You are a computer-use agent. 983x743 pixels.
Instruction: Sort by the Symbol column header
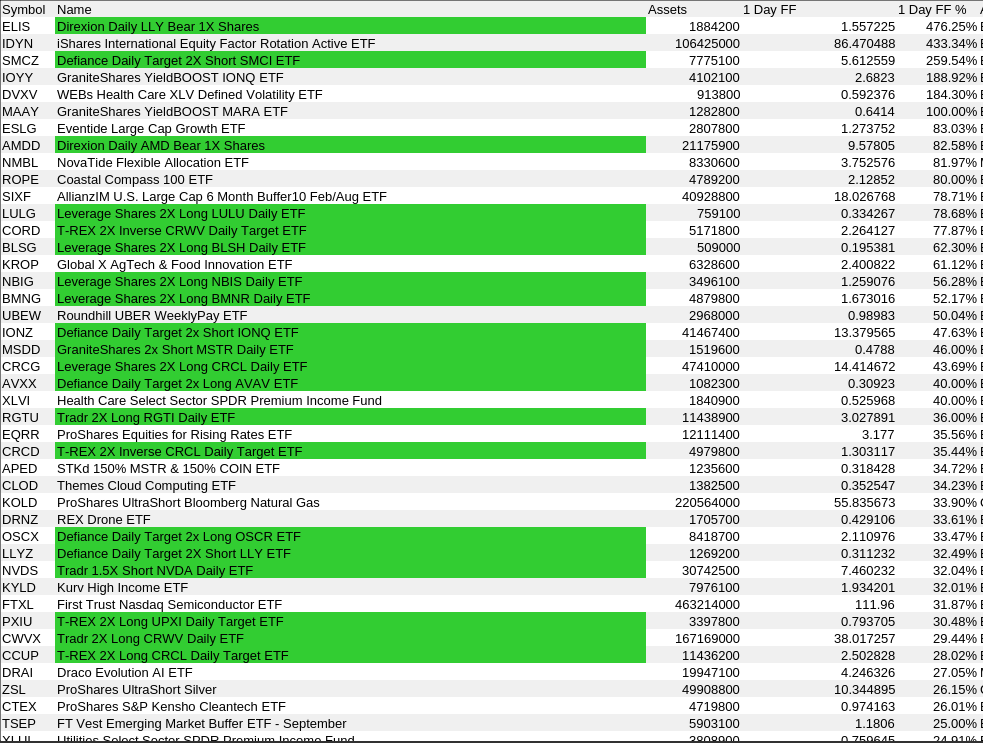coord(24,9)
